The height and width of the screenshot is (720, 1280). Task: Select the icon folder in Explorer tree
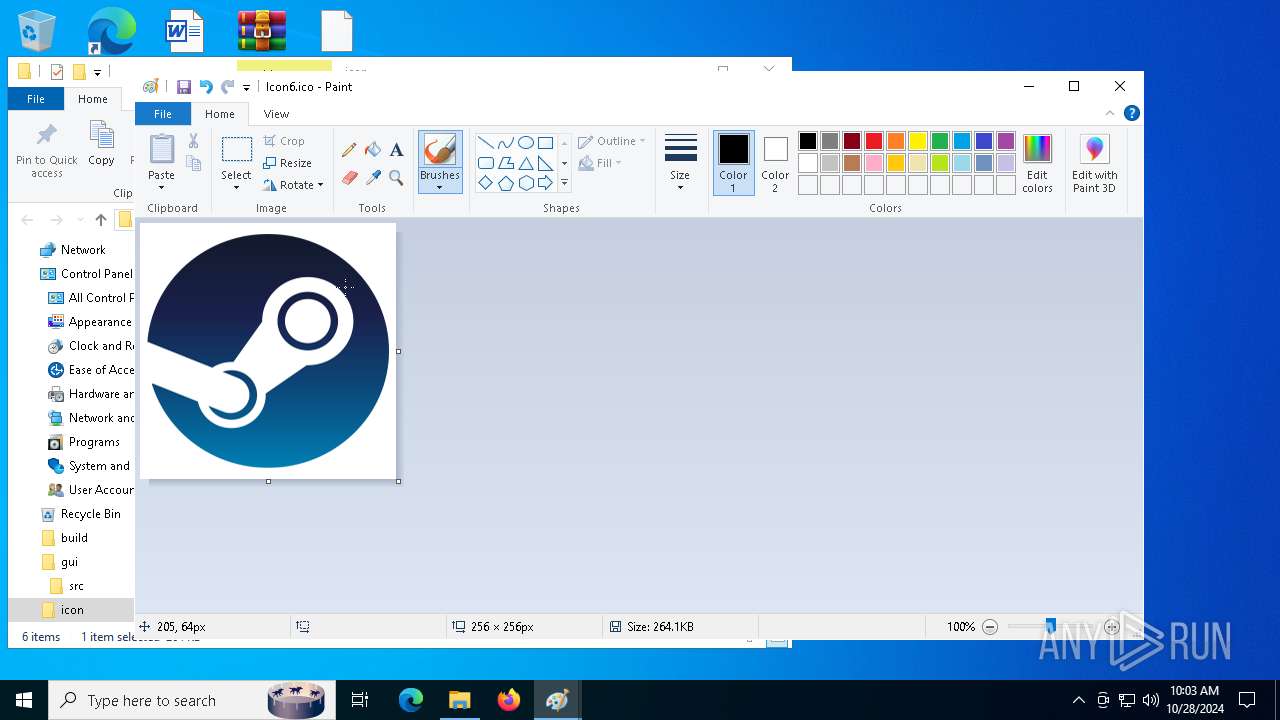[72, 610]
